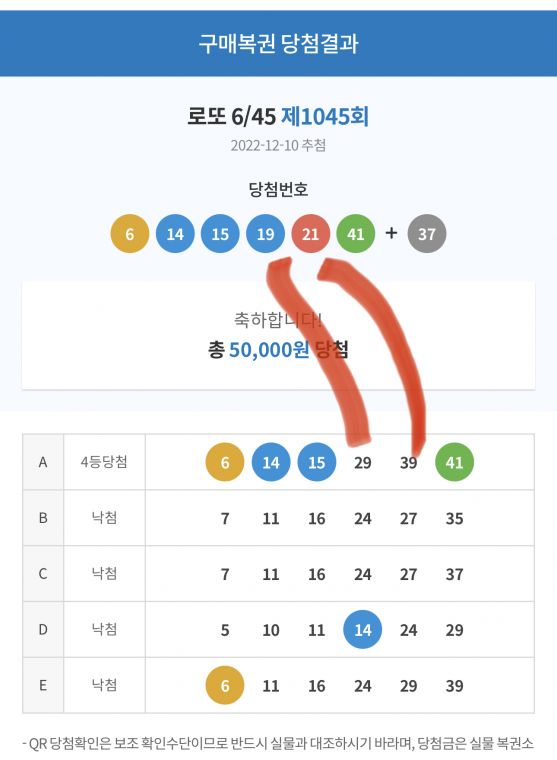
Task: Click the 4등당첨 result in row A
Action: tap(104, 461)
